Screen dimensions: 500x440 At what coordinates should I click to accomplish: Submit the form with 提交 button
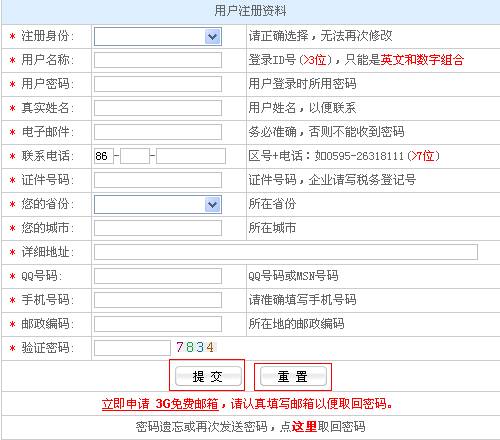(x=208, y=376)
